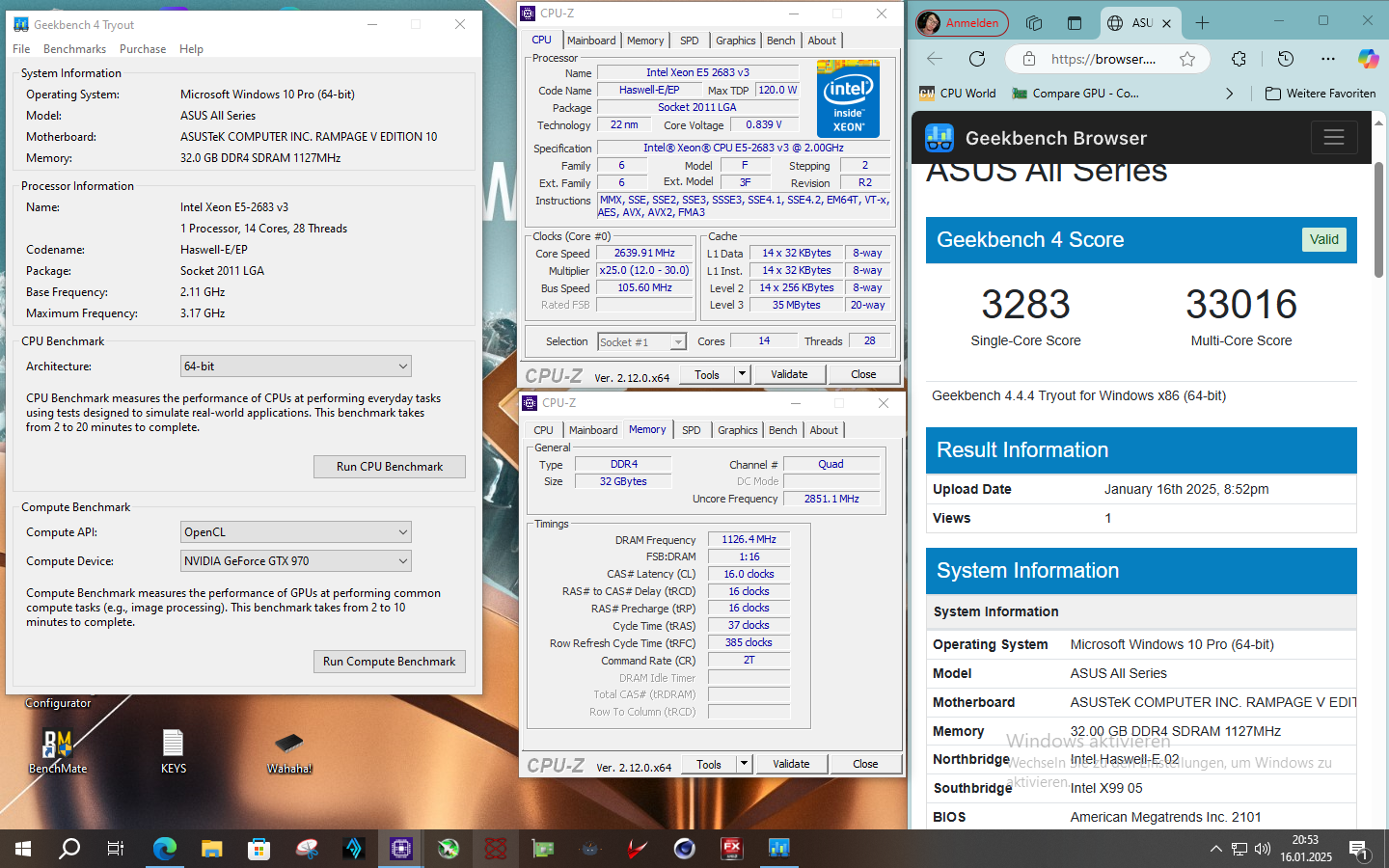Switch to CPU tab in lower CPU-Z
The width and height of the screenshot is (1389, 868).
[543, 430]
